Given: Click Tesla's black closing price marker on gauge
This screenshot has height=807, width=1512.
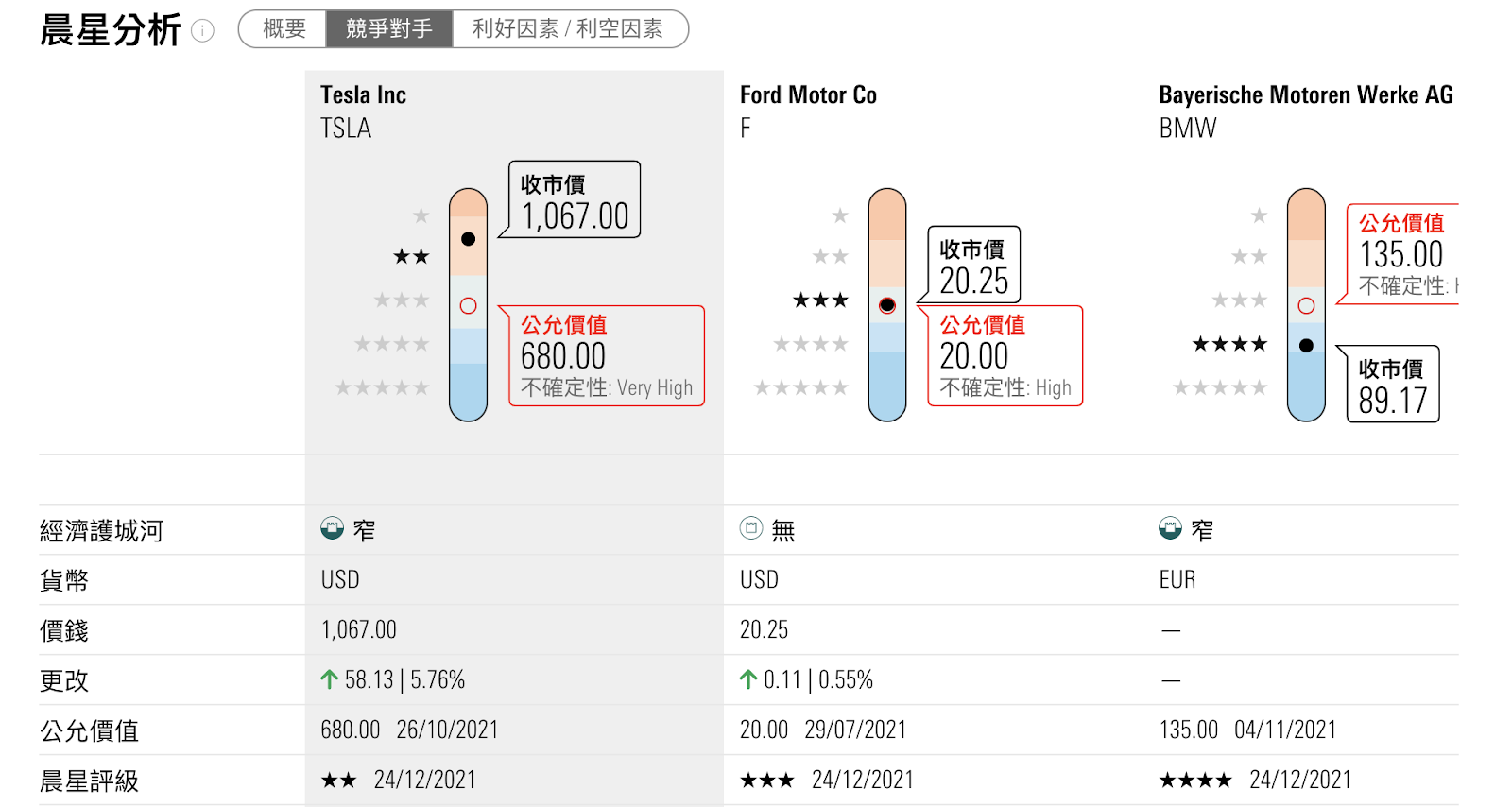Looking at the screenshot, I should coord(468,238).
